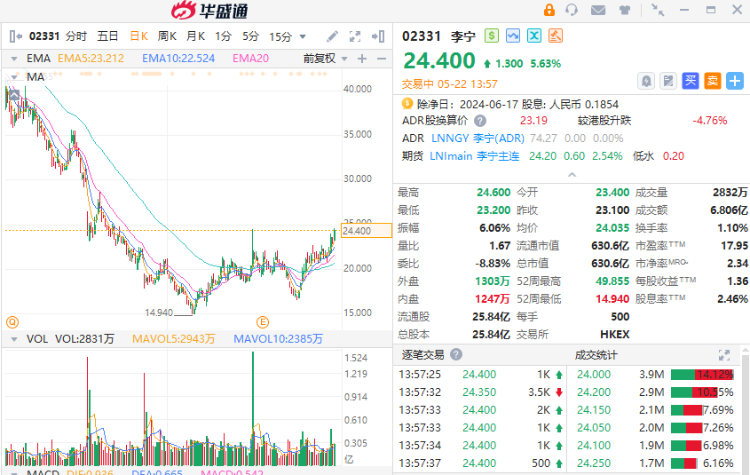Click the teal X badge next to 李宁

tap(534, 35)
